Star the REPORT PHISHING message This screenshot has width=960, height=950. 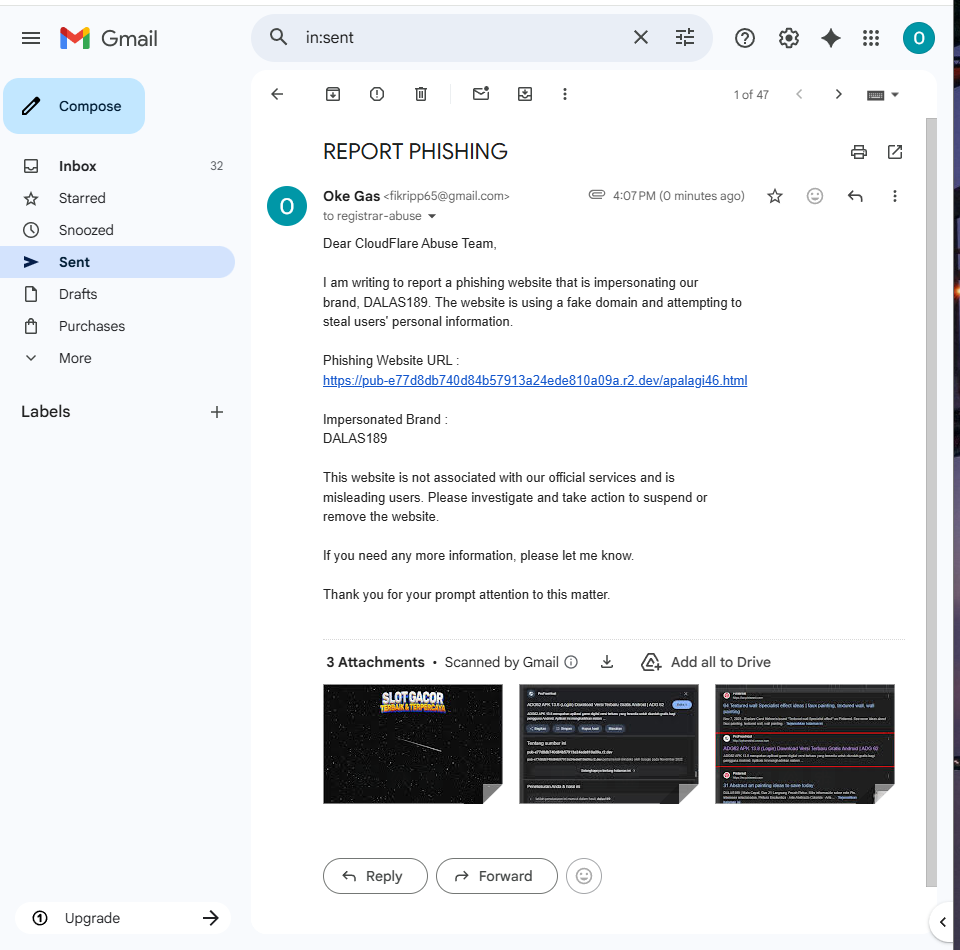(774, 196)
